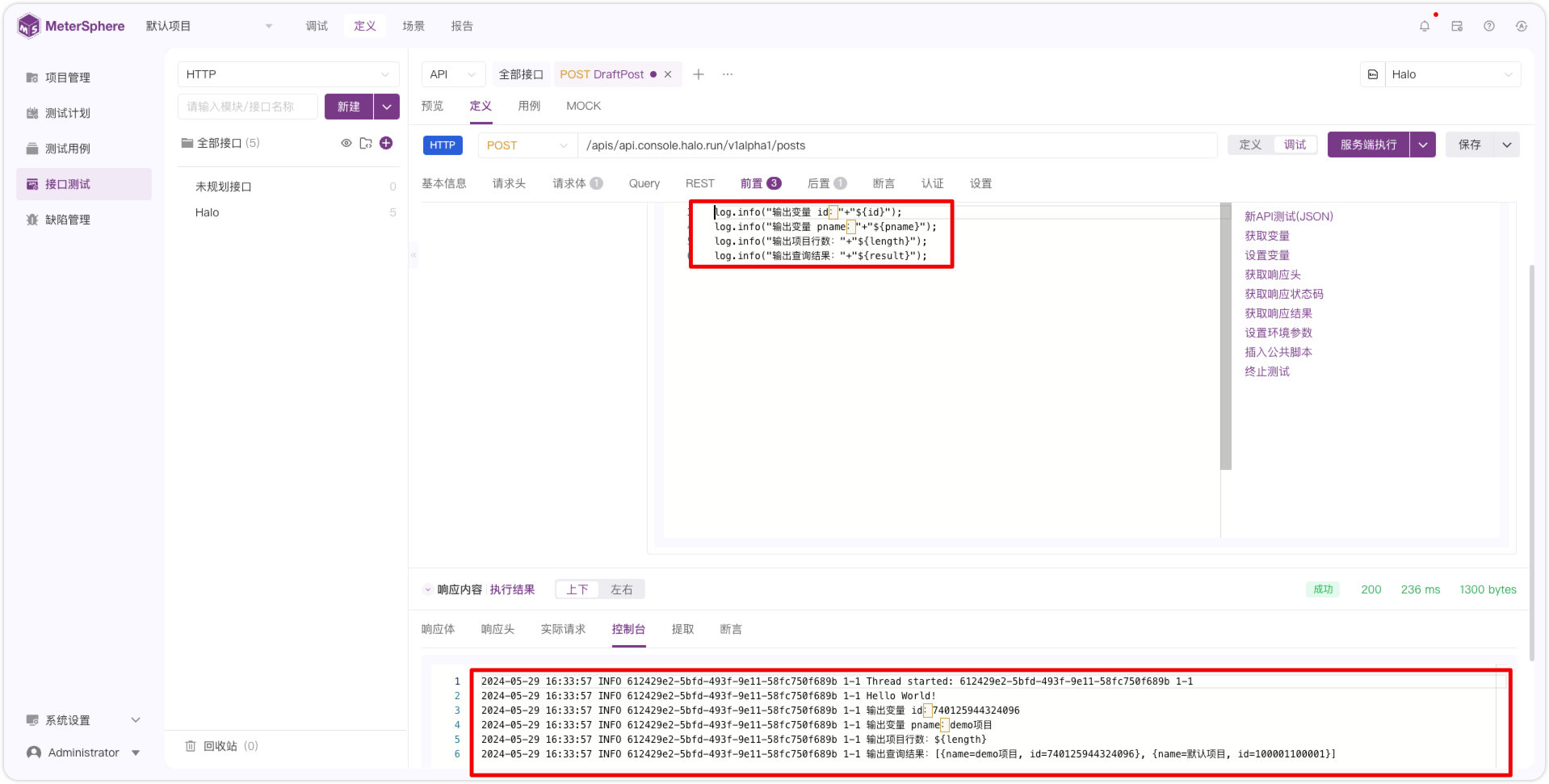Add a new API tab with plus icon
The image size is (1549, 784).
tap(699, 74)
